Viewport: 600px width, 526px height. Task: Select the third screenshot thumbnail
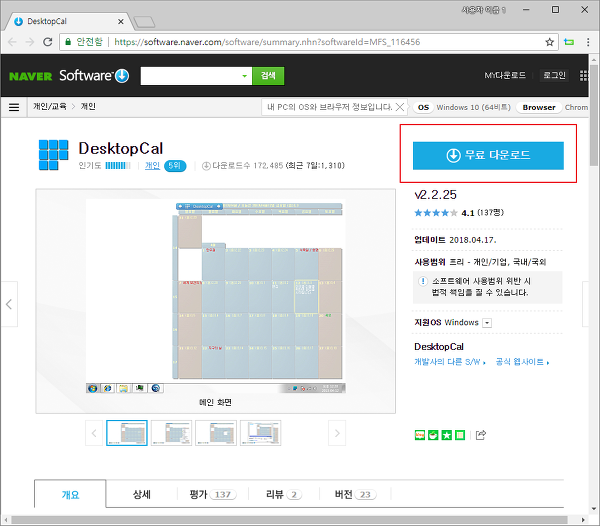click(x=216, y=433)
